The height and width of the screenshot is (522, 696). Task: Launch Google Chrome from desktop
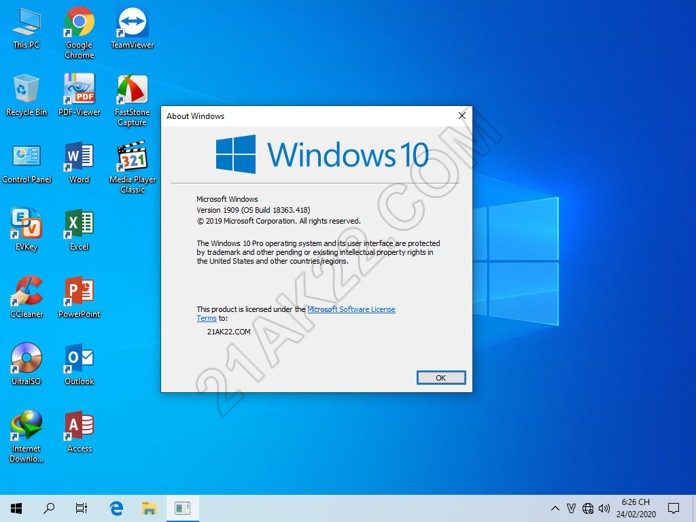click(79, 32)
